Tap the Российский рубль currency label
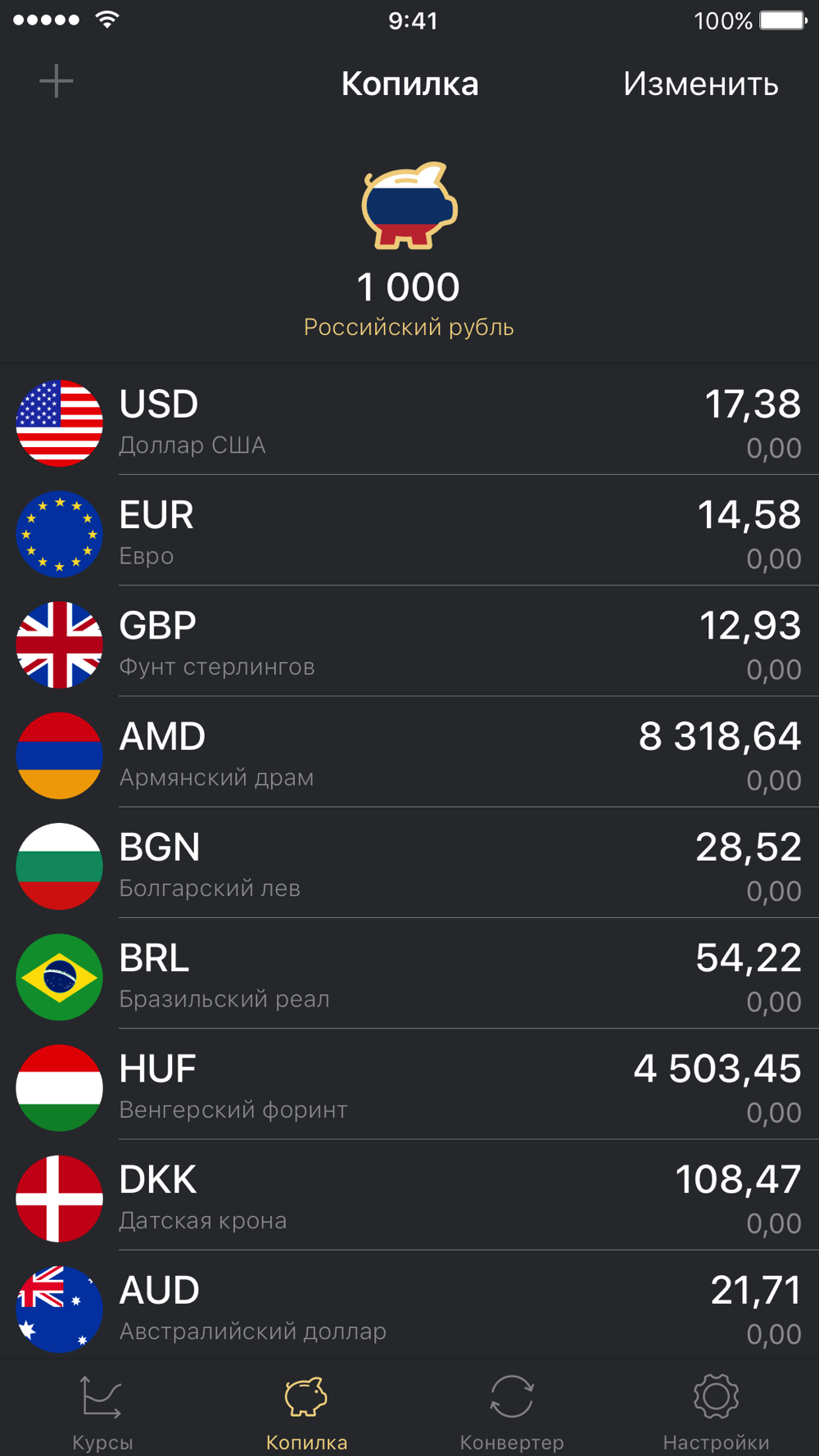The image size is (819, 1456). click(409, 328)
